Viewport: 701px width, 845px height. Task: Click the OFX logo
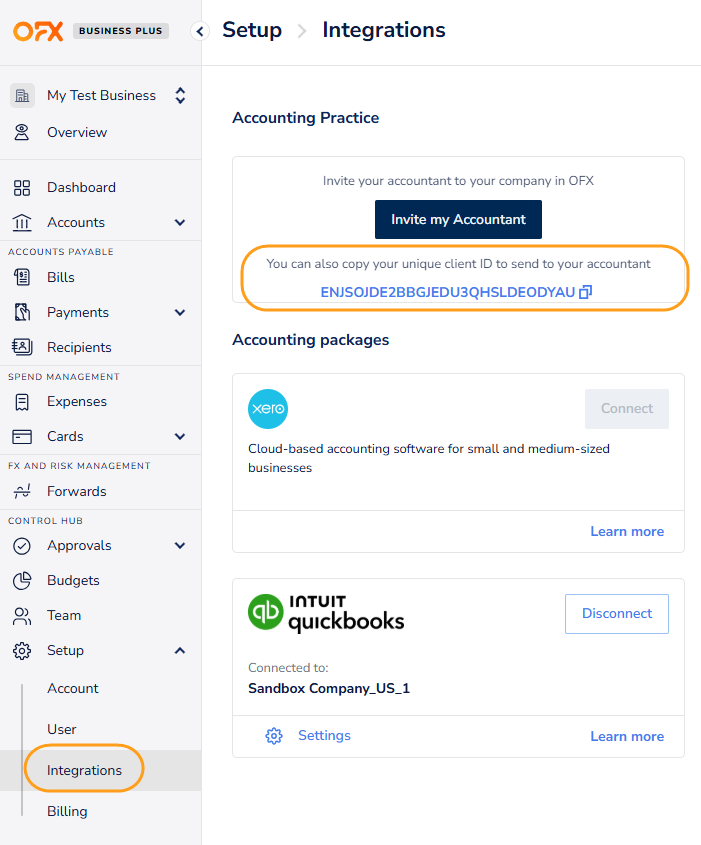pyautogui.click(x=36, y=30)
